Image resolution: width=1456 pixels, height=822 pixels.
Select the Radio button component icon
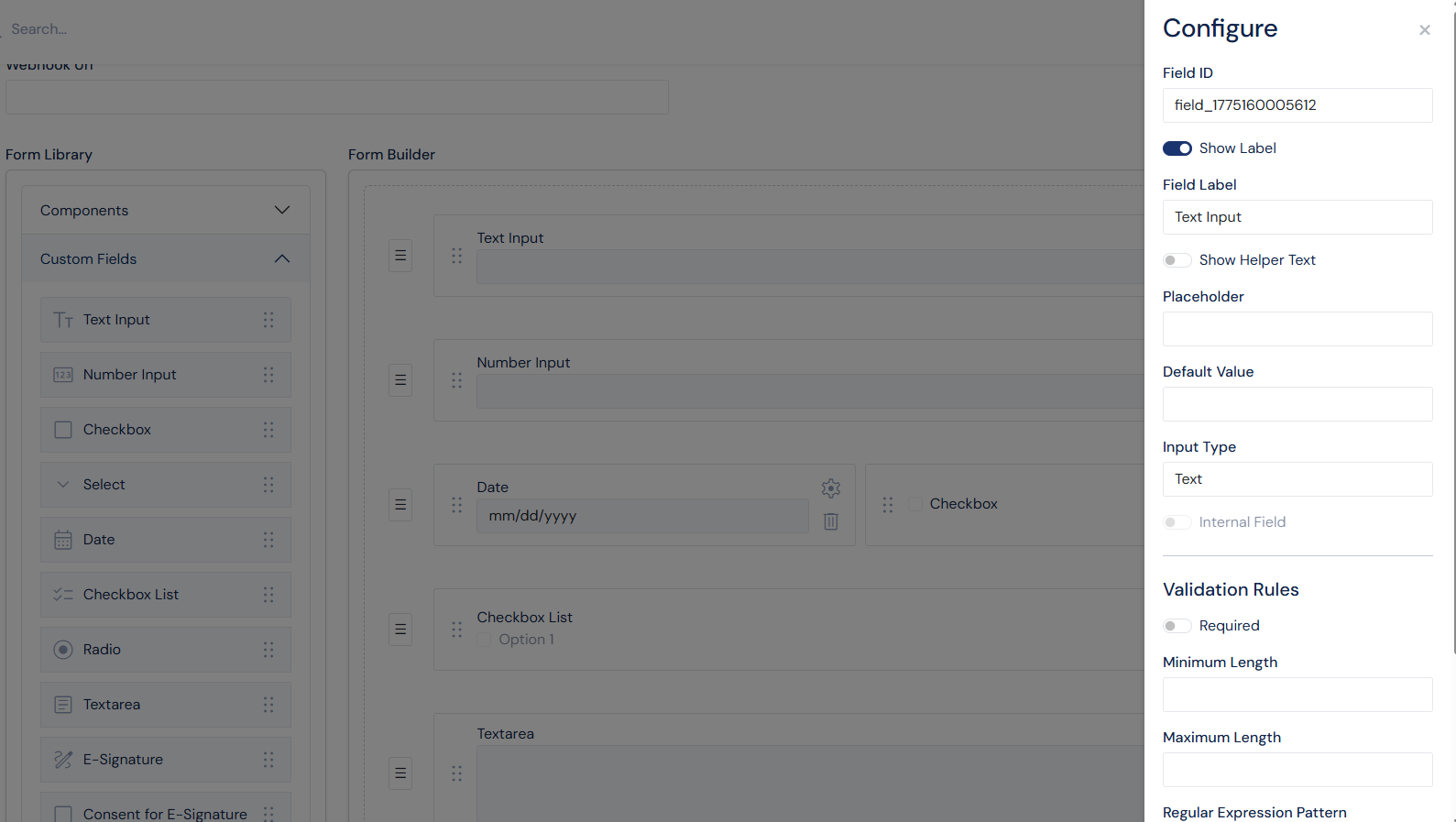(62, 649)
